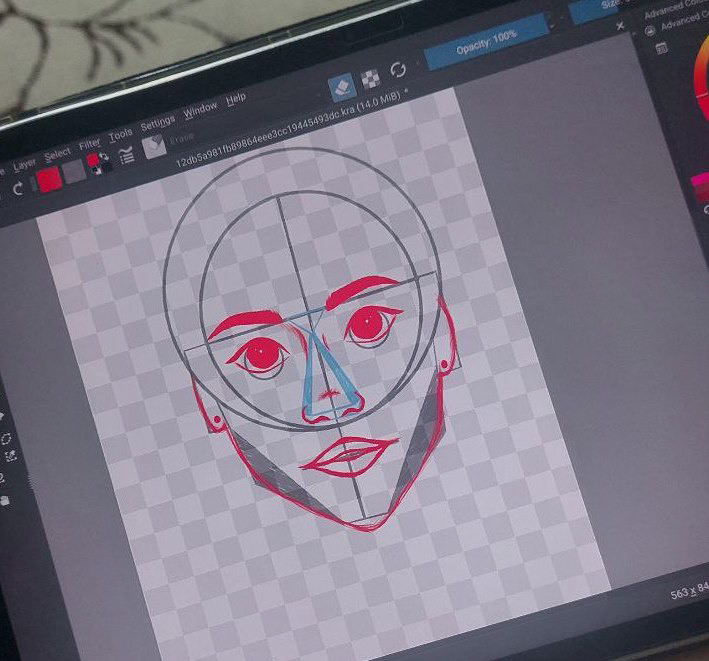Click the reload original preset icon
This screenshot has height=661, width=709.
pyautogui.click(x=398, y=70)
